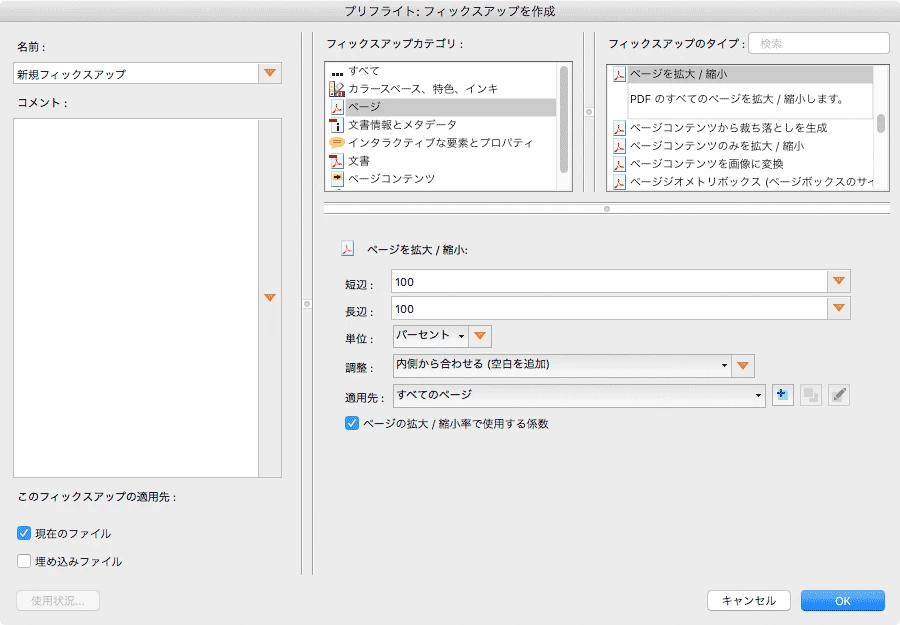The height and width of the screenshot is (625, 900).
Task: Click the 検索 search field
Action: (819, 44)
